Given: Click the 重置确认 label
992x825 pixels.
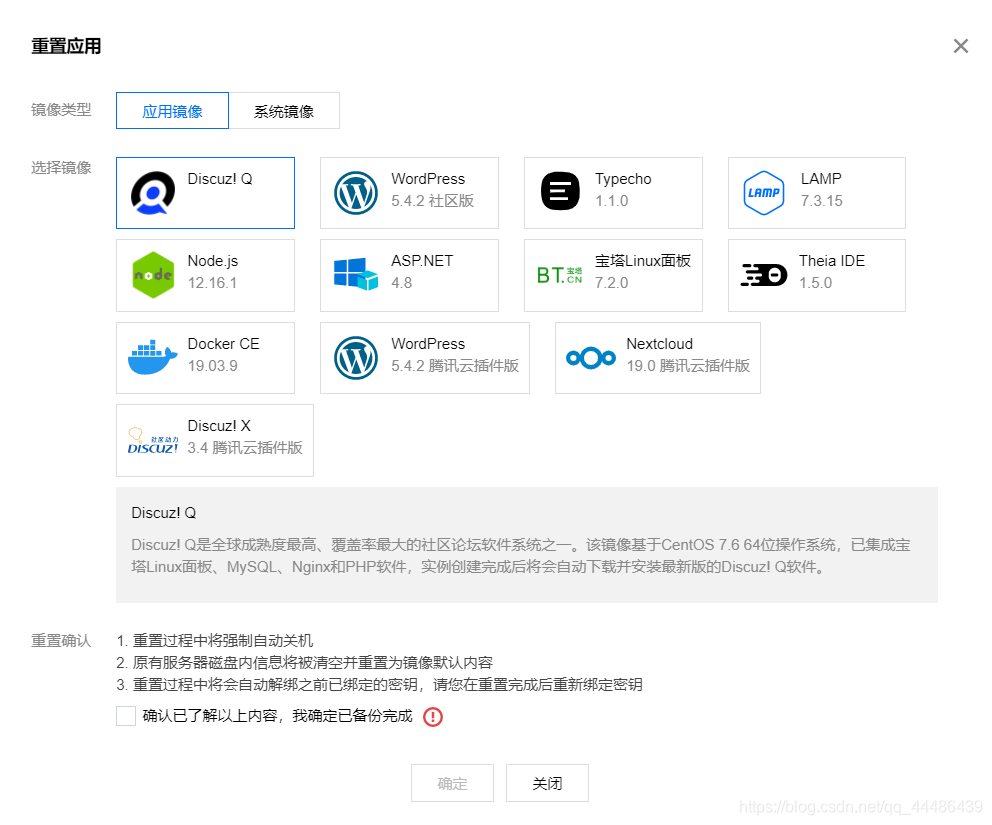Looking at the screenshot, I should (61, 641).
